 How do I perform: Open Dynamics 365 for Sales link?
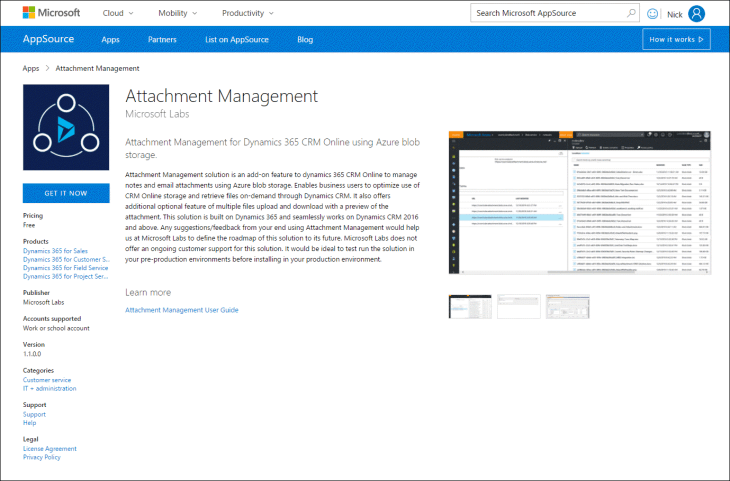[55, 251]
